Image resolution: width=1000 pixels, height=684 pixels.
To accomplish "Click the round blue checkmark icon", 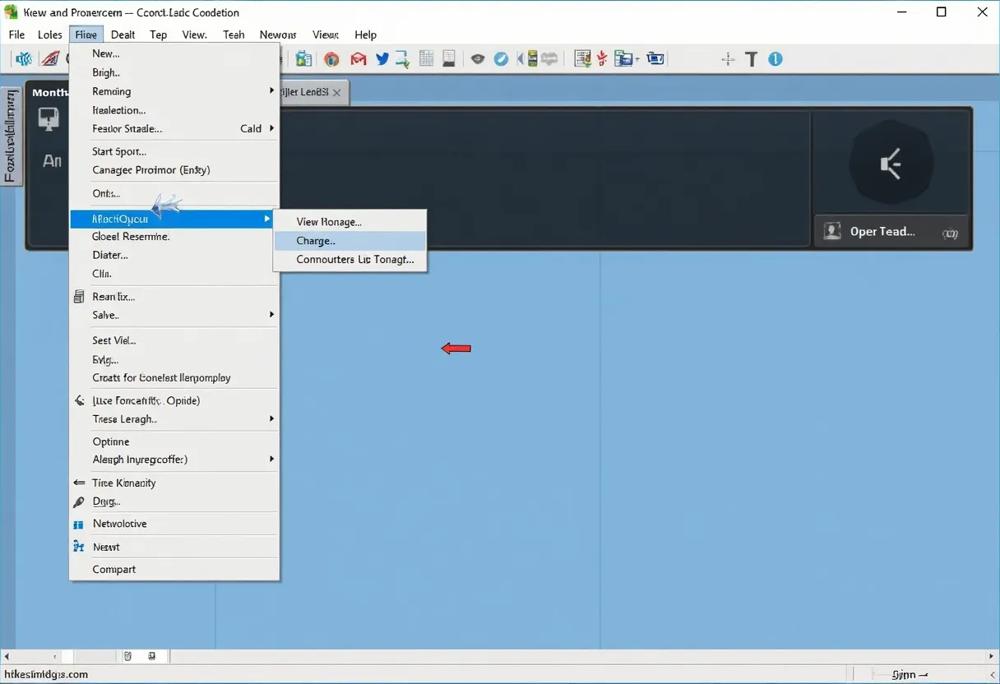I will [x=501, y=59].
